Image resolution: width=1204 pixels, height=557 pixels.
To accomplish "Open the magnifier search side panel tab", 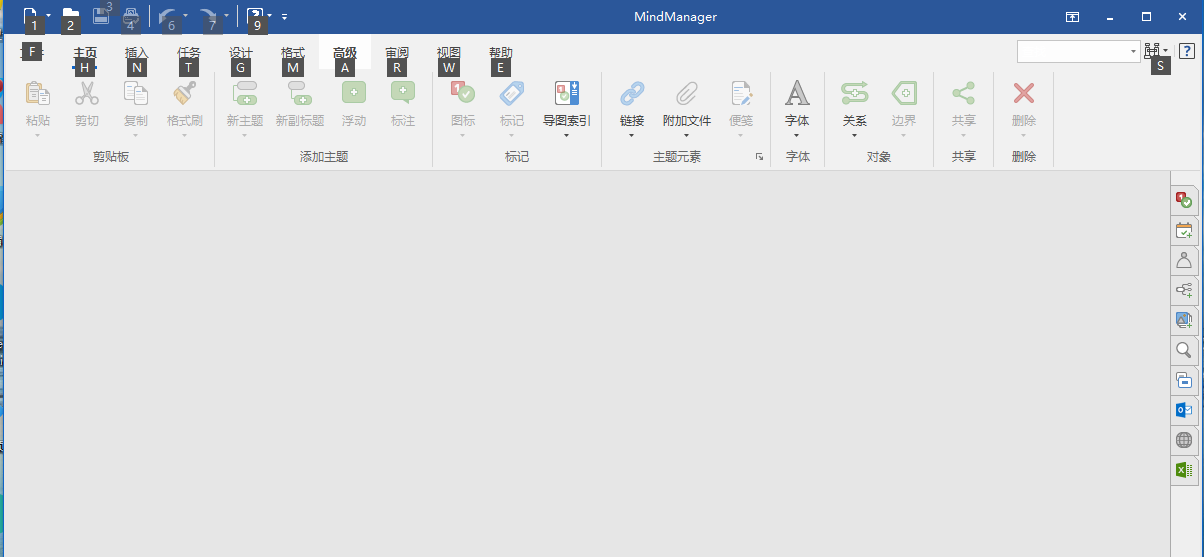I will [x=1184, y=350].
